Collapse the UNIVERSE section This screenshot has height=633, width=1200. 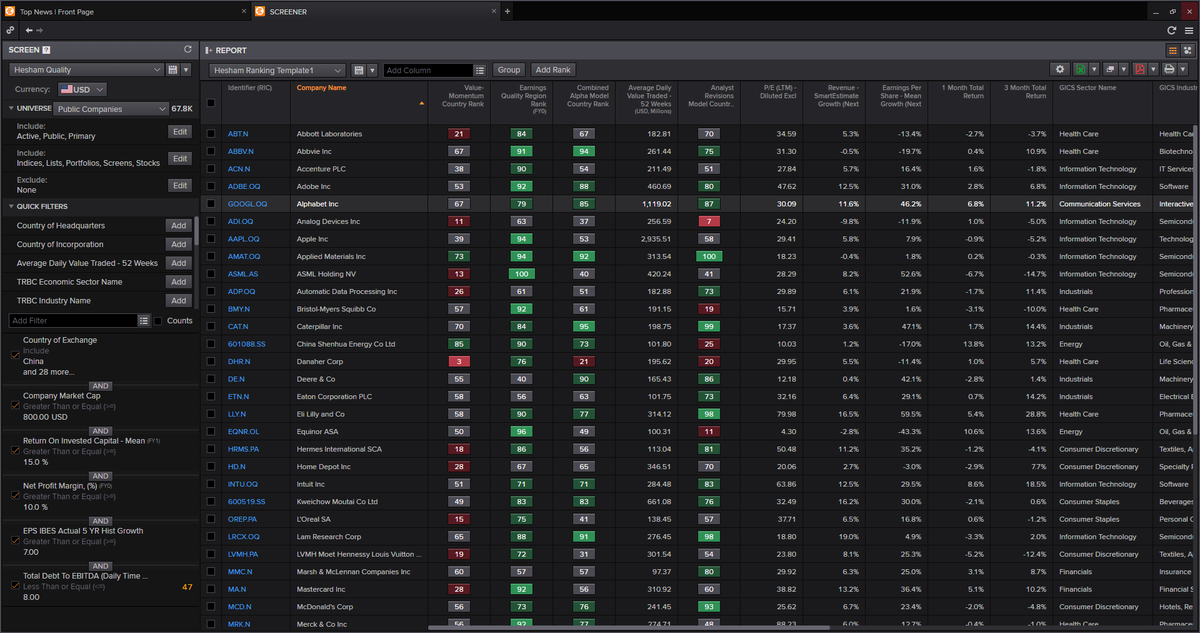[10, 109]
